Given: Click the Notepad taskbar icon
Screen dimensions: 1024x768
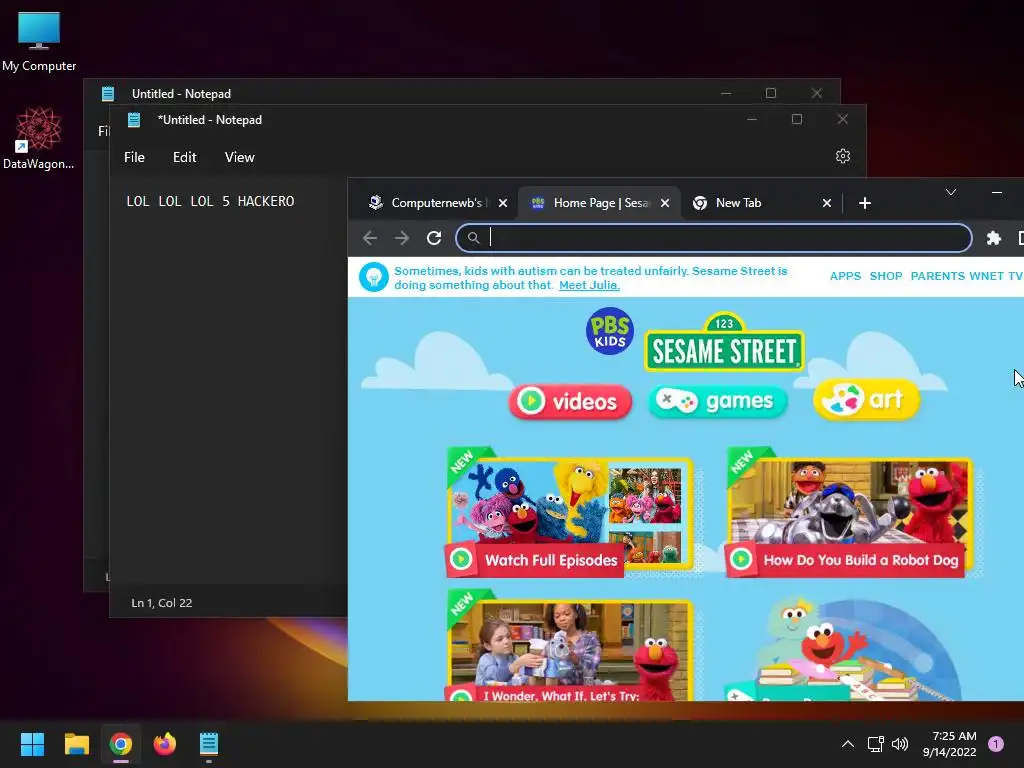Looking at the screenshot, I should pyautogui.click(x=208, y=744).
